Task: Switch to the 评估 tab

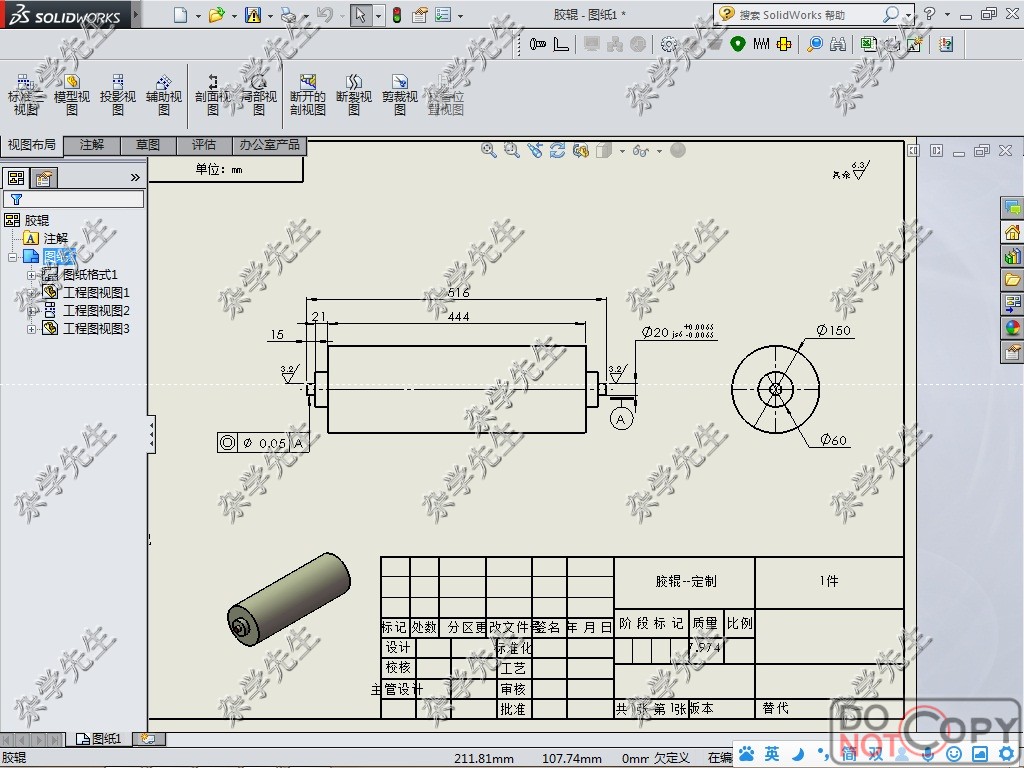Action: pyautogui.click(x=204, y=145)
